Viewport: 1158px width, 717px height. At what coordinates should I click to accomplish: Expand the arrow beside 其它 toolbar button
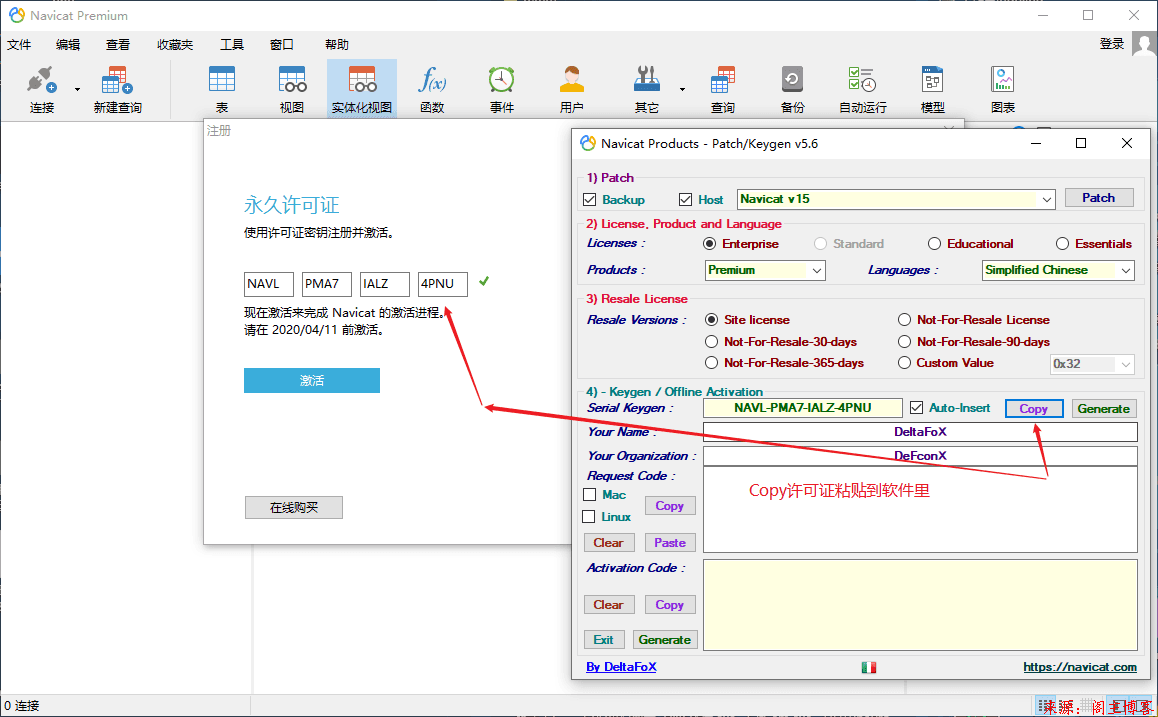682,89
